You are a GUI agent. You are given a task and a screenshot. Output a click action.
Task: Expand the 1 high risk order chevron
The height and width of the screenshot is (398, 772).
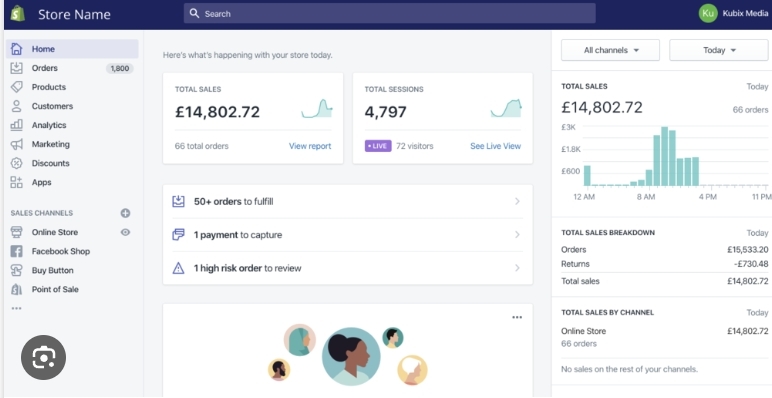click(517, 268)
